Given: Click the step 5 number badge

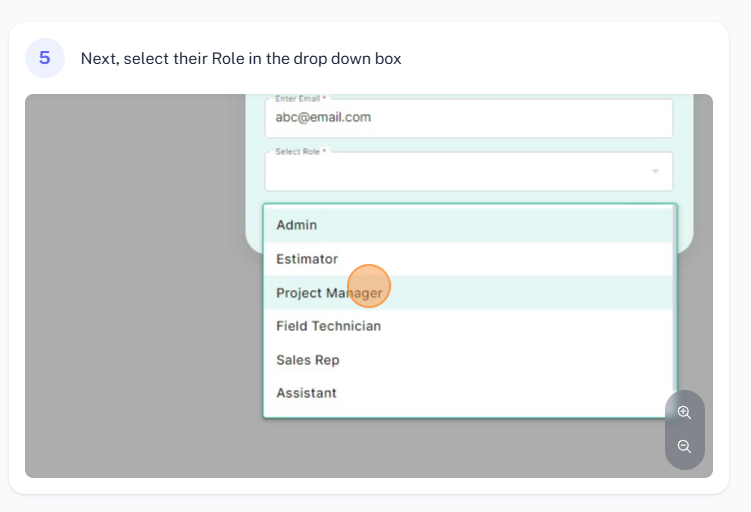Looking at the screenshot, I should coord(45,58).
